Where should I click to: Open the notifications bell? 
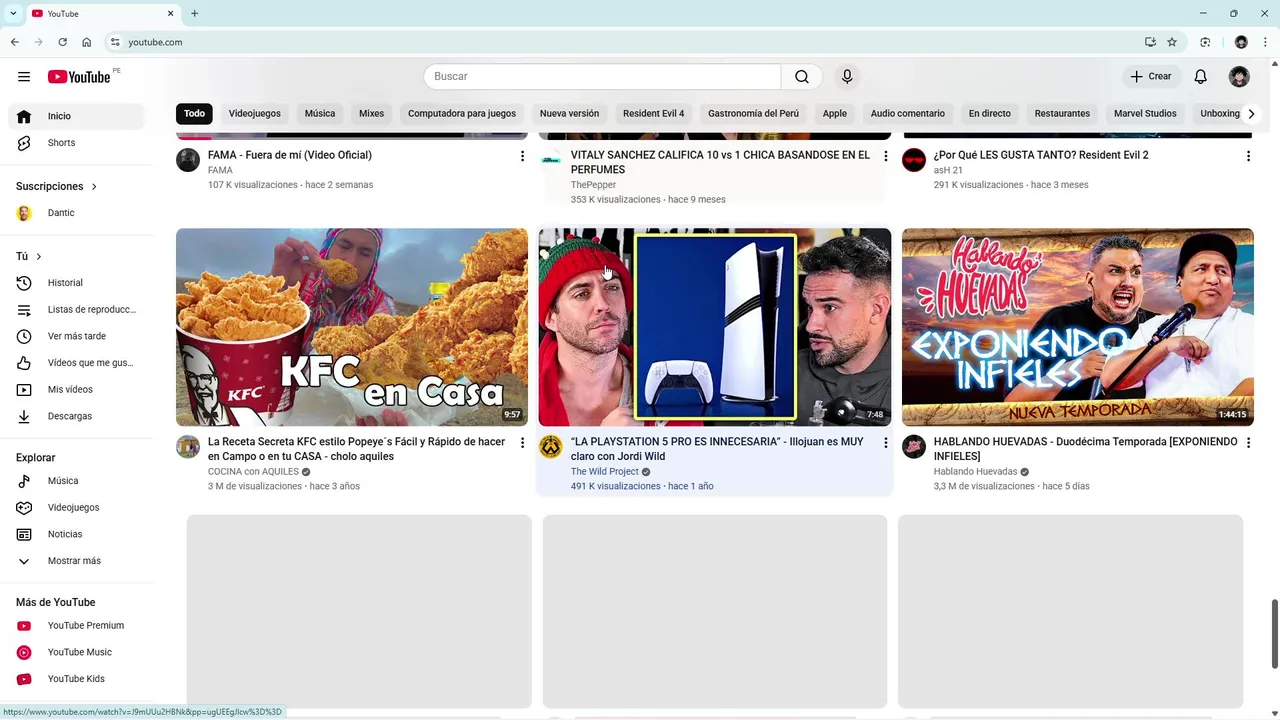coord(1201,77)
